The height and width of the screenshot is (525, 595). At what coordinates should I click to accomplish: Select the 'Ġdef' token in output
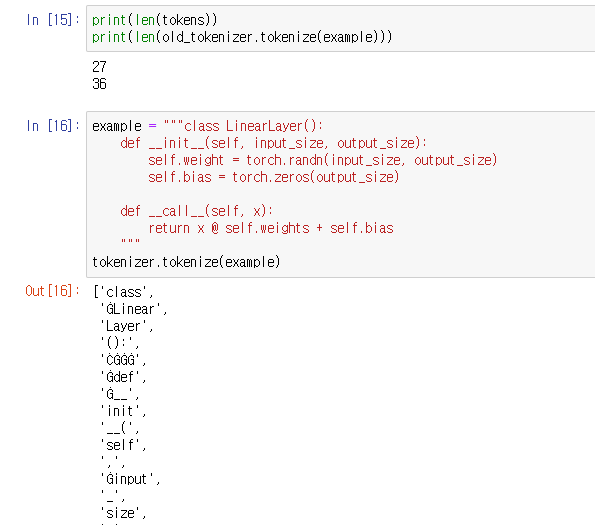[120, 377]
